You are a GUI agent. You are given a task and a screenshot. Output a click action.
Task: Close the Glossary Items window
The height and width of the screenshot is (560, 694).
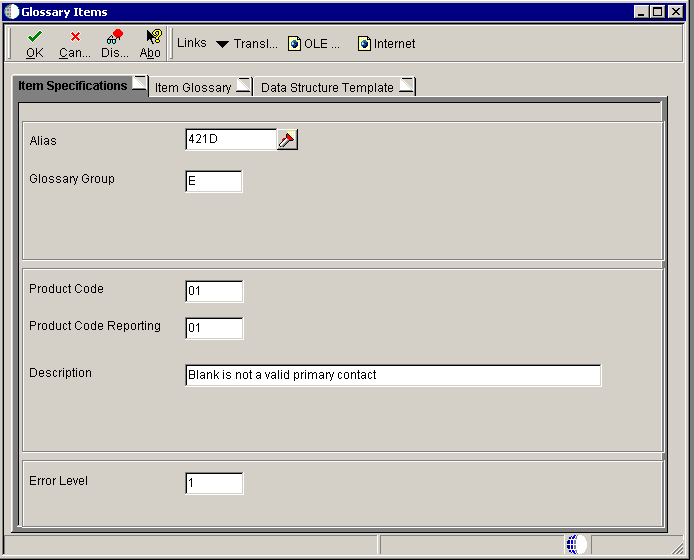676,12
